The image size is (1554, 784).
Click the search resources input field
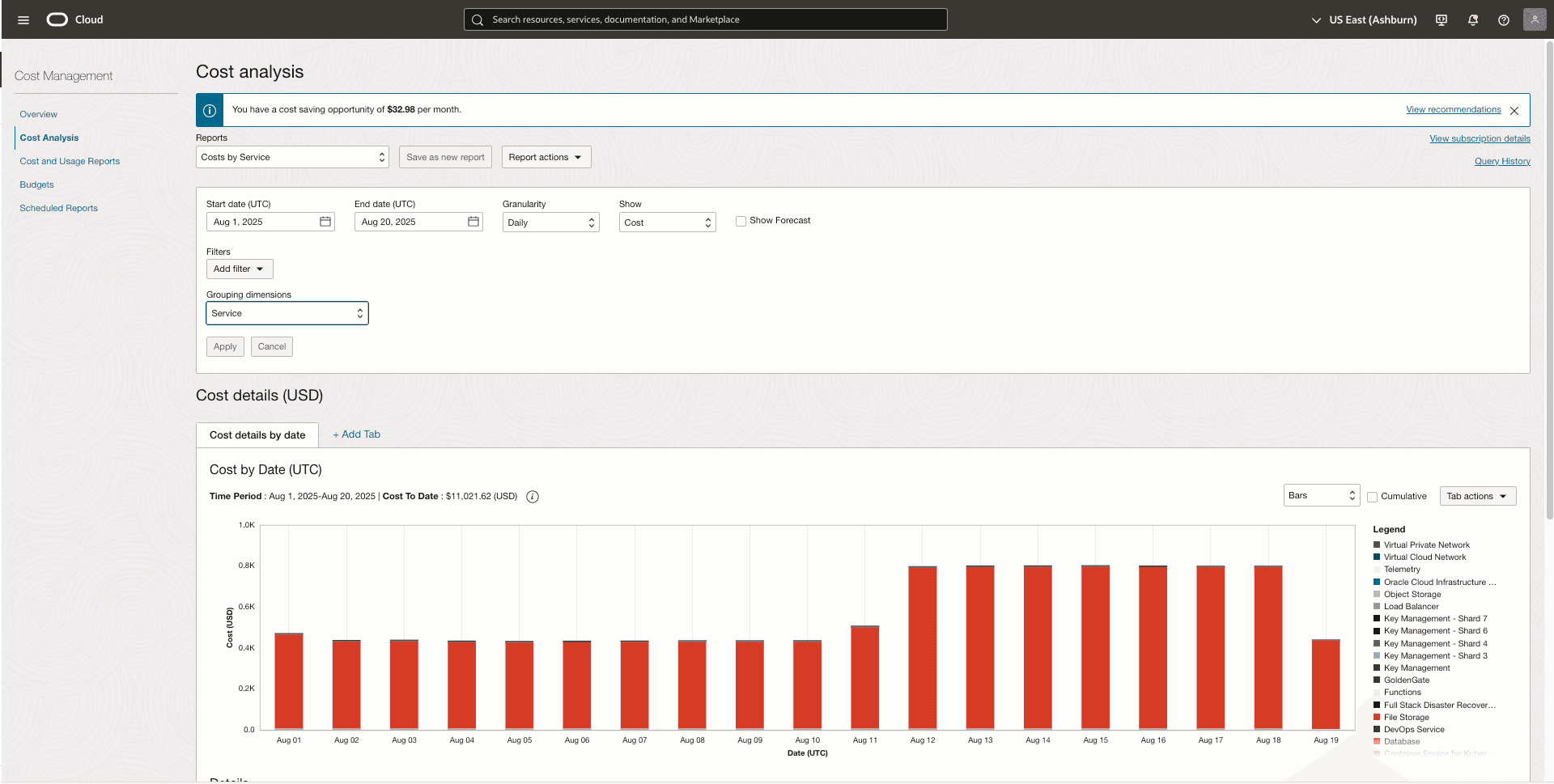[706, 19]
